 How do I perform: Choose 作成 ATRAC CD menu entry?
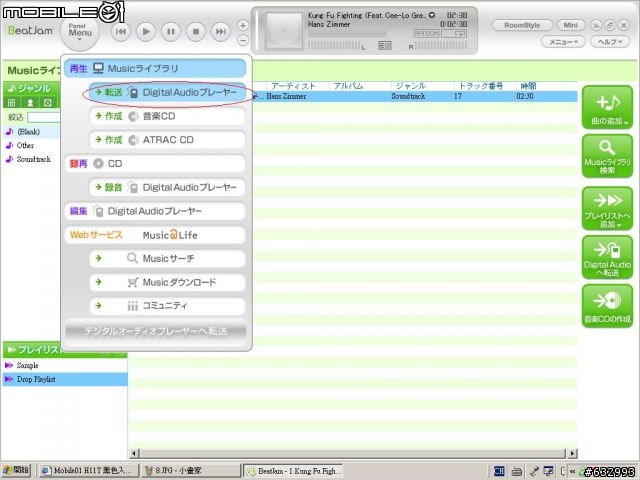point(167,140)
